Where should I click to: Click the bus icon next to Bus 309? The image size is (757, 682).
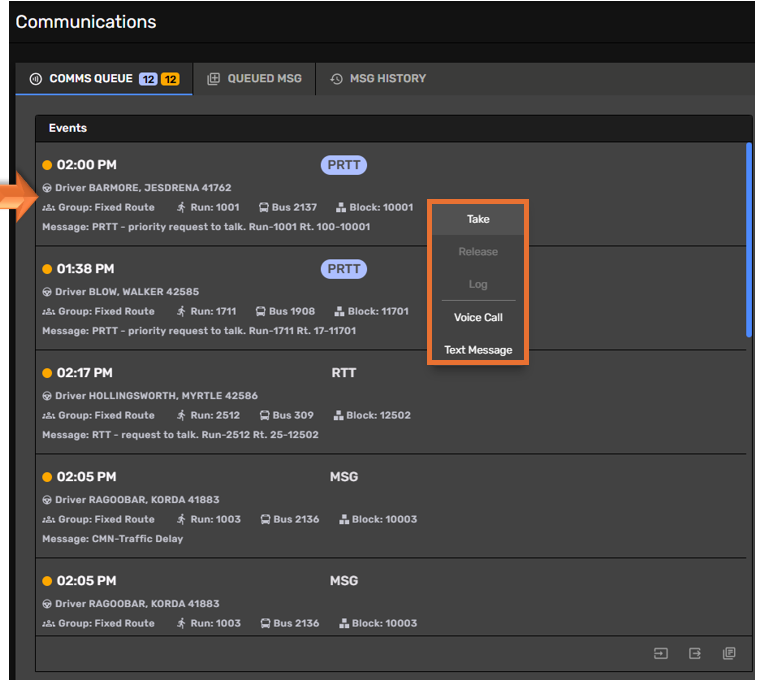pyautogui.click(x=264, y=416)
